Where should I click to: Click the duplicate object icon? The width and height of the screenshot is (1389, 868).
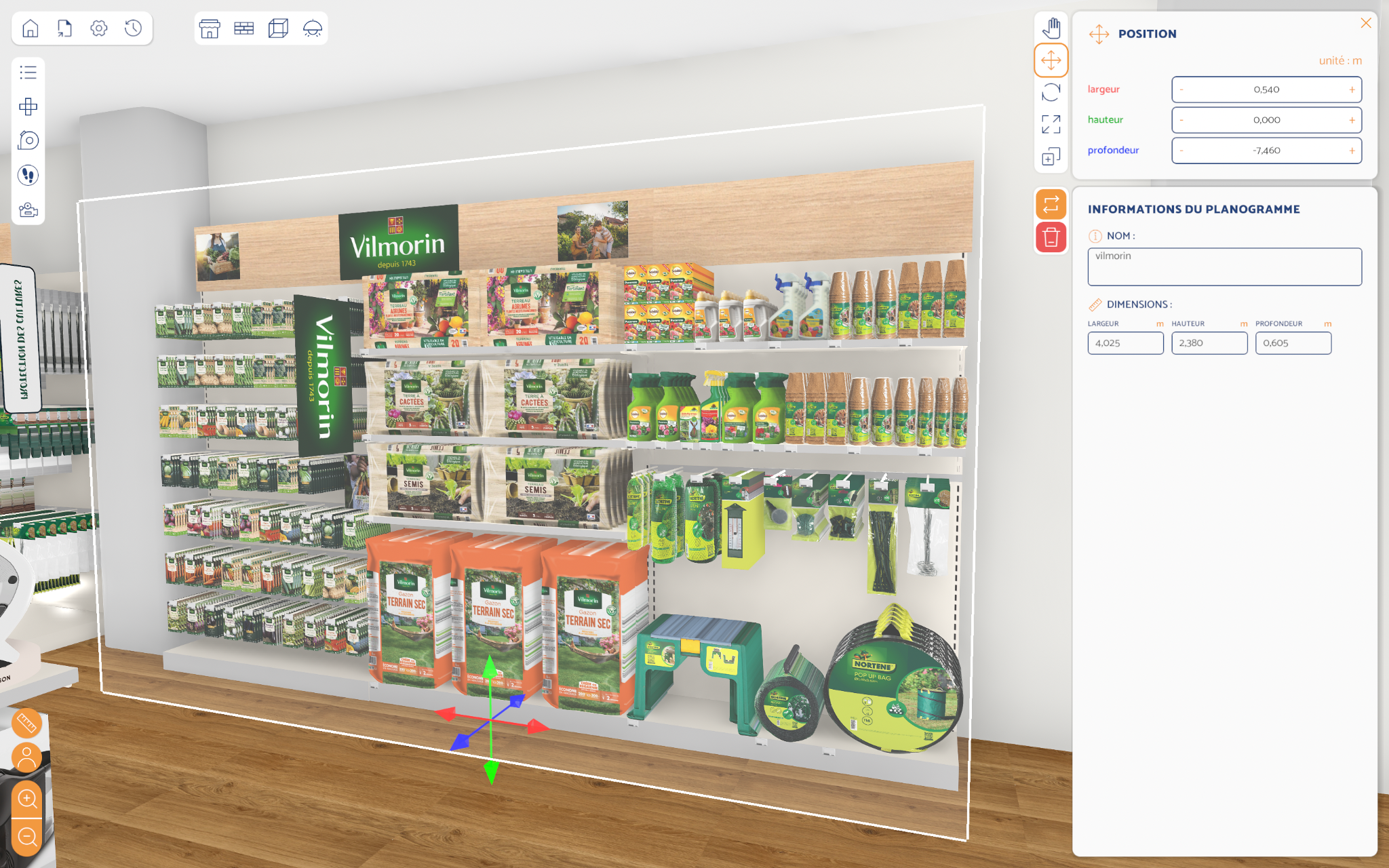click(x=1051, y=157)
